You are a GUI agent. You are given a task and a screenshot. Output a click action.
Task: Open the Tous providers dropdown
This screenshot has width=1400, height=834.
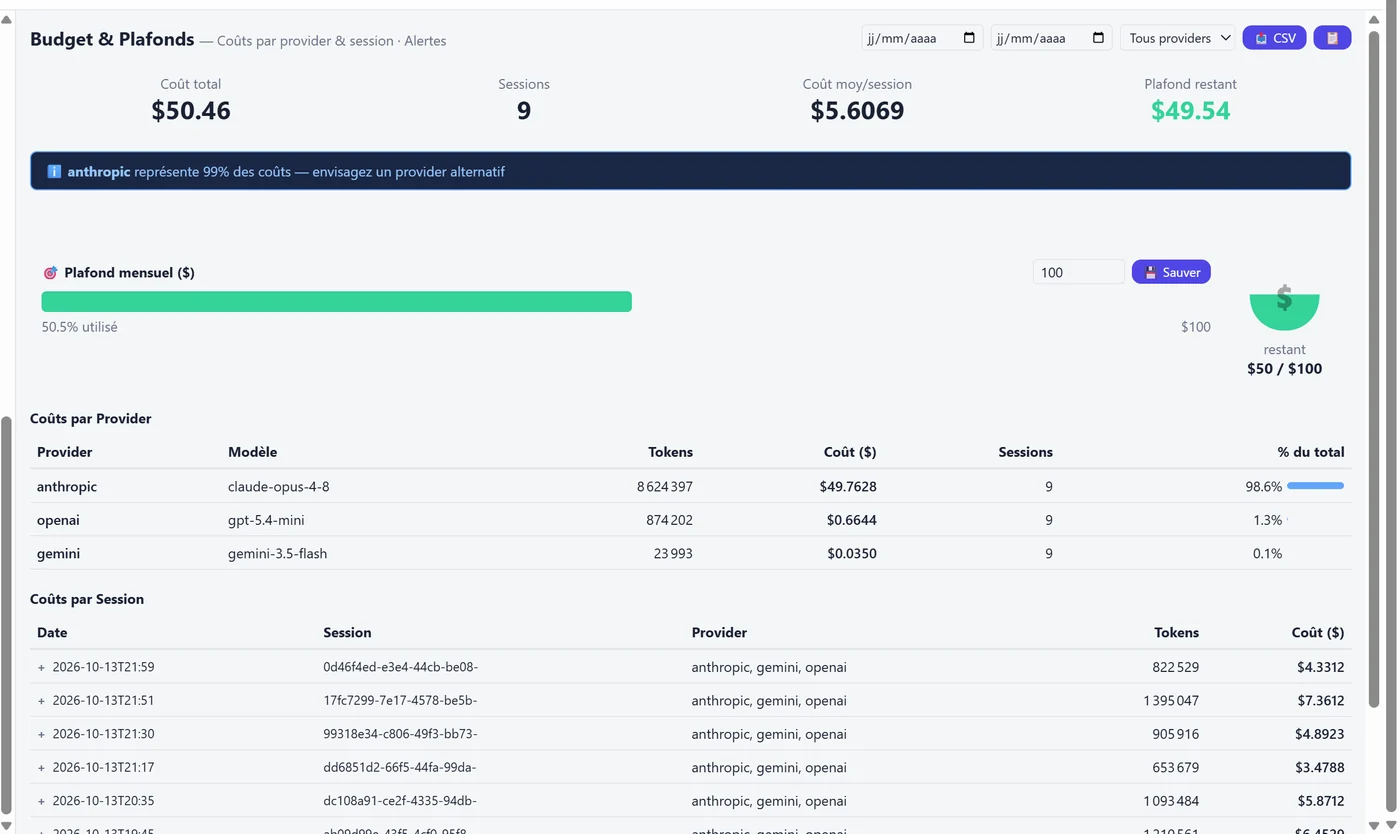(1177, 38)
